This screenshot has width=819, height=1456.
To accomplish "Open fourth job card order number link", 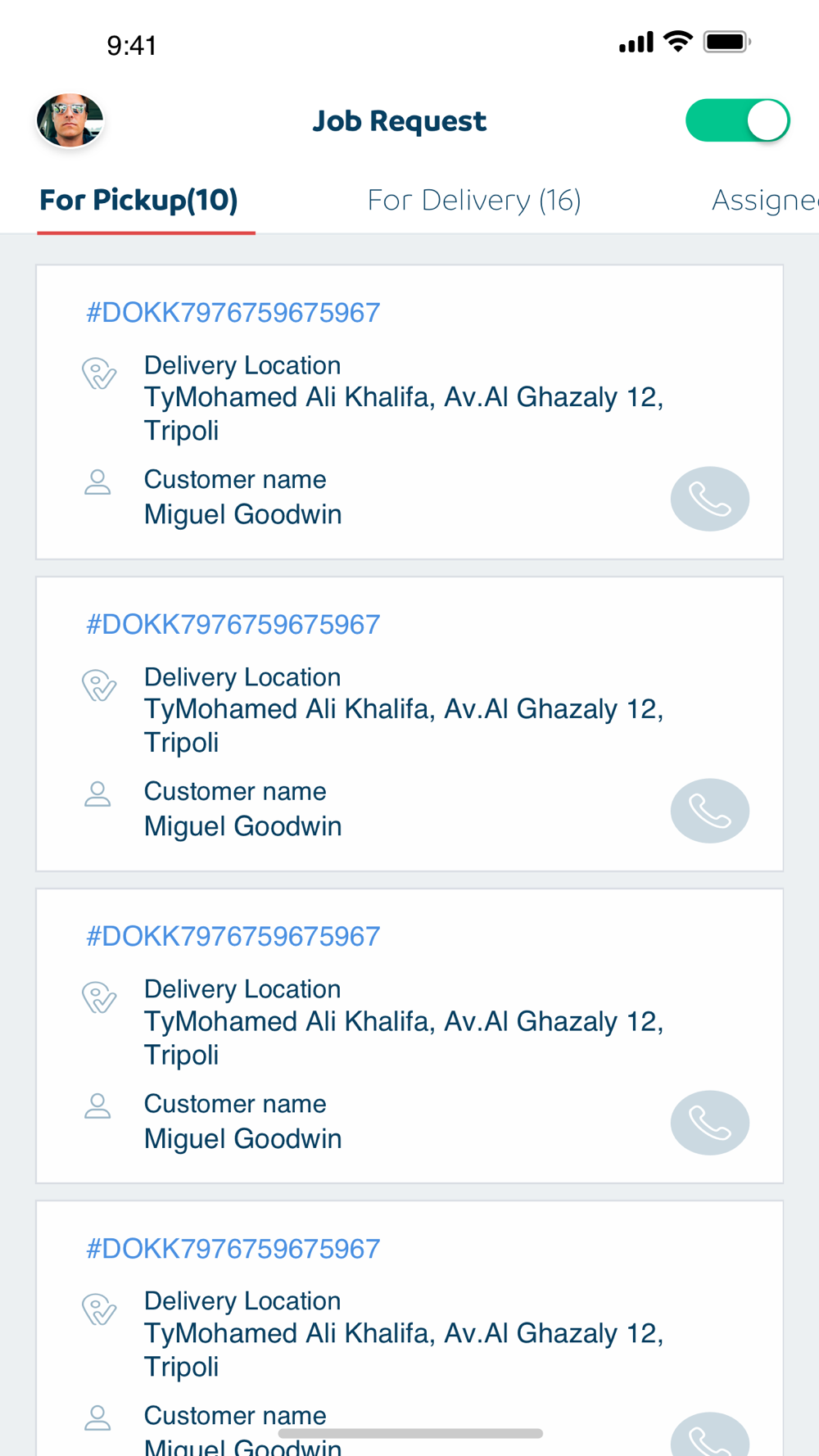I will [233, 1249].
